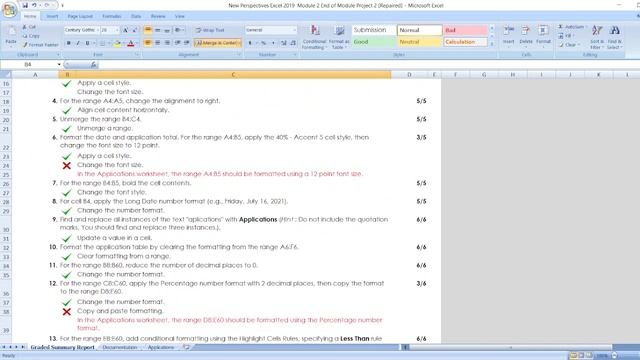
Task: Open the Office Button menu
Action: (x=9, y=10)
